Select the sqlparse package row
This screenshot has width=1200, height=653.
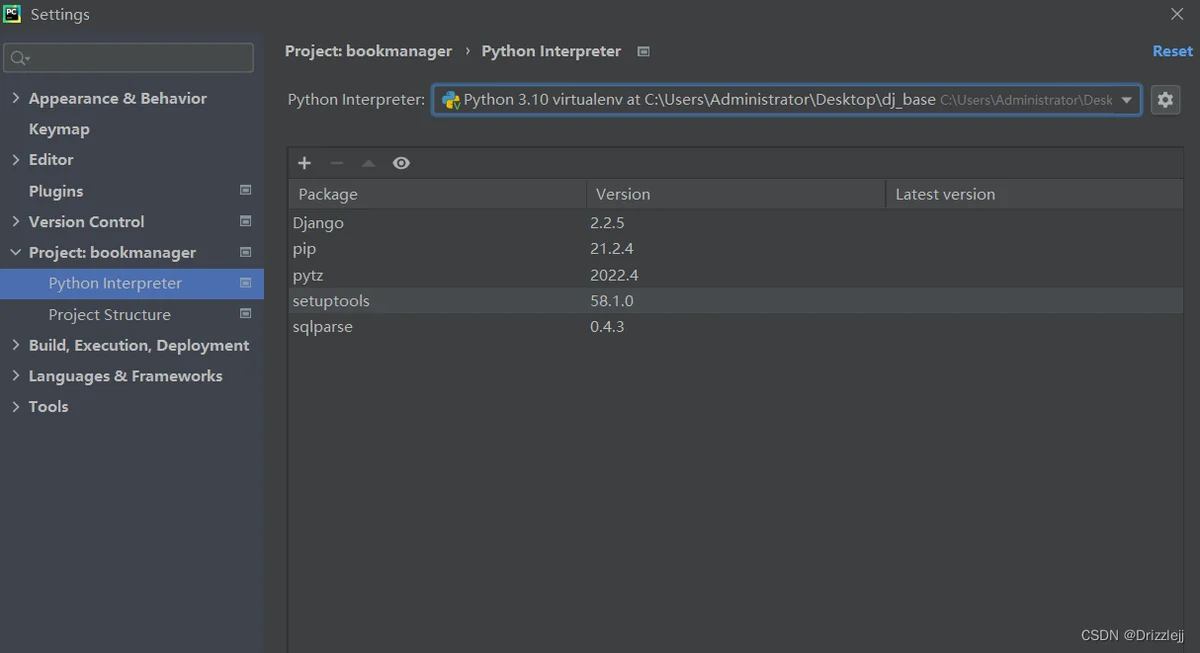735,327
